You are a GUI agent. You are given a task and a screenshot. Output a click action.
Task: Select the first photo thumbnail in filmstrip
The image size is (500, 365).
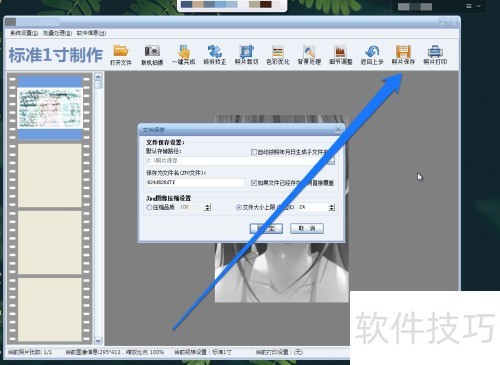pyautogui.click(x=50, y=108)
